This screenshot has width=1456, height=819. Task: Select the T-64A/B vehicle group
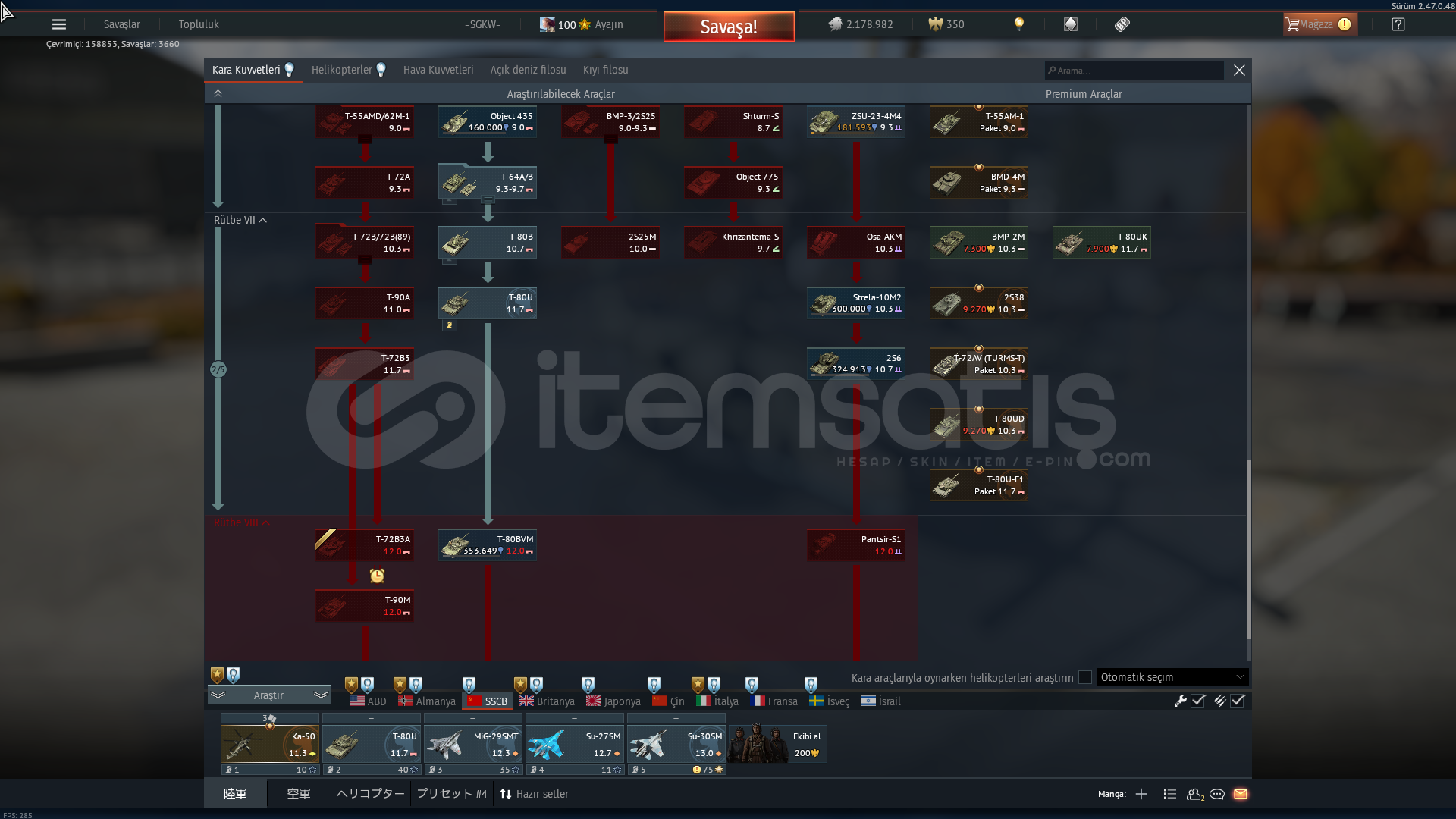pos(488,182)
